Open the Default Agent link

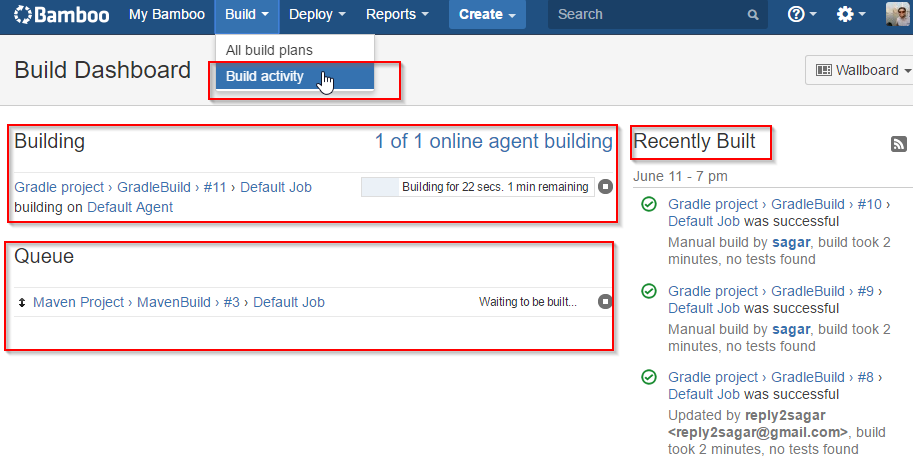point(130,207)
